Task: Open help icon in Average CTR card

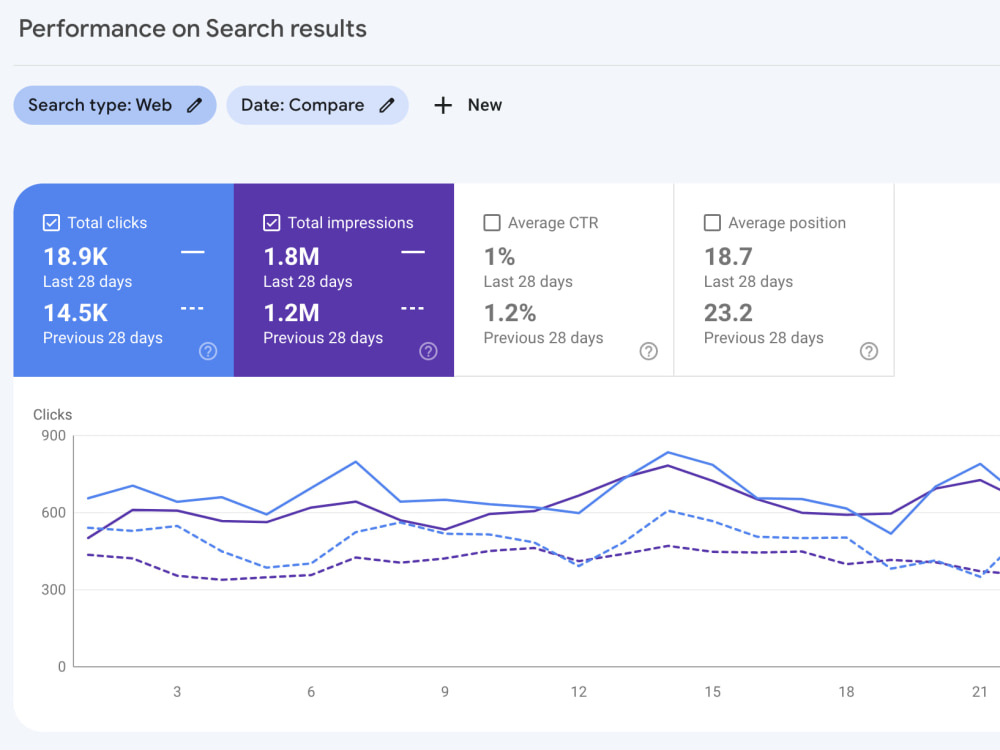Action: pos(649,351)
